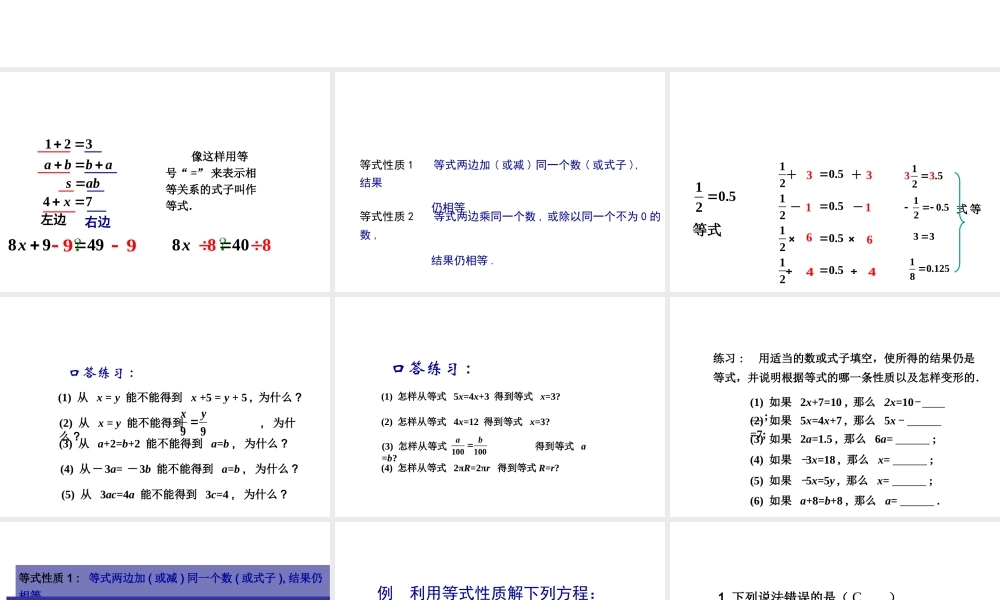
Task: Click the blue 右边 label
Action: pos(98,222)
